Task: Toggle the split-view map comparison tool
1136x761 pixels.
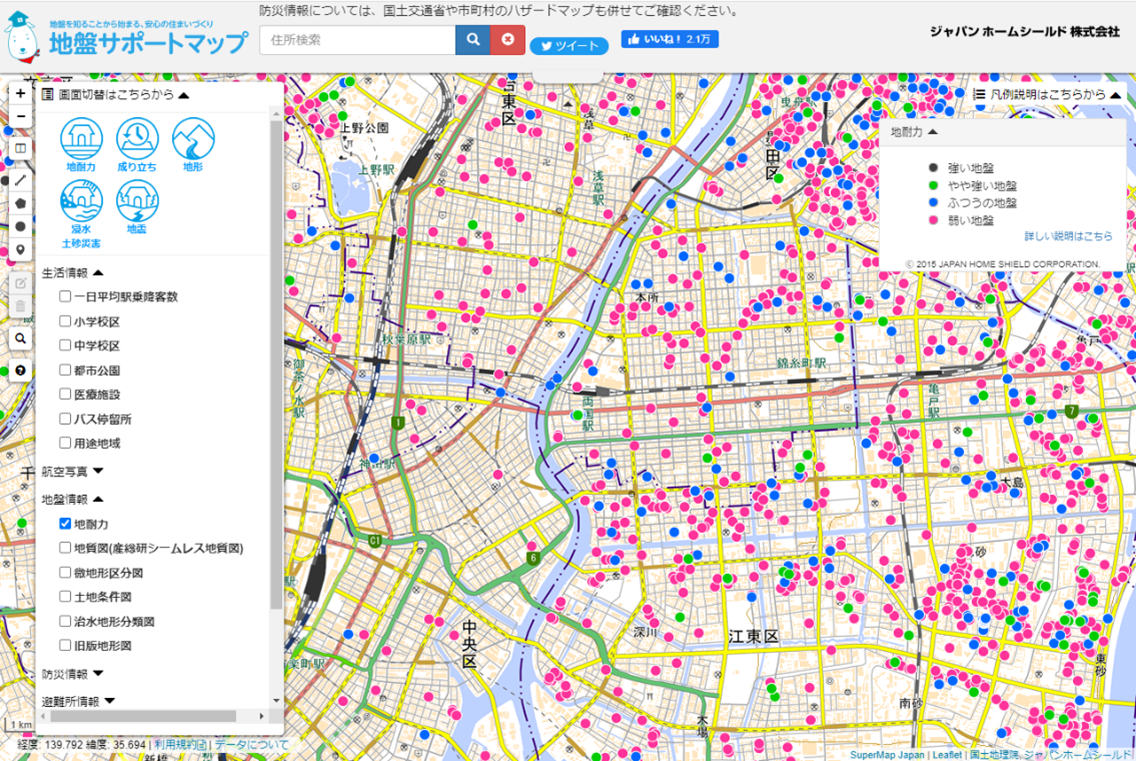Action: pyautogui.click(x=20, y=148)
